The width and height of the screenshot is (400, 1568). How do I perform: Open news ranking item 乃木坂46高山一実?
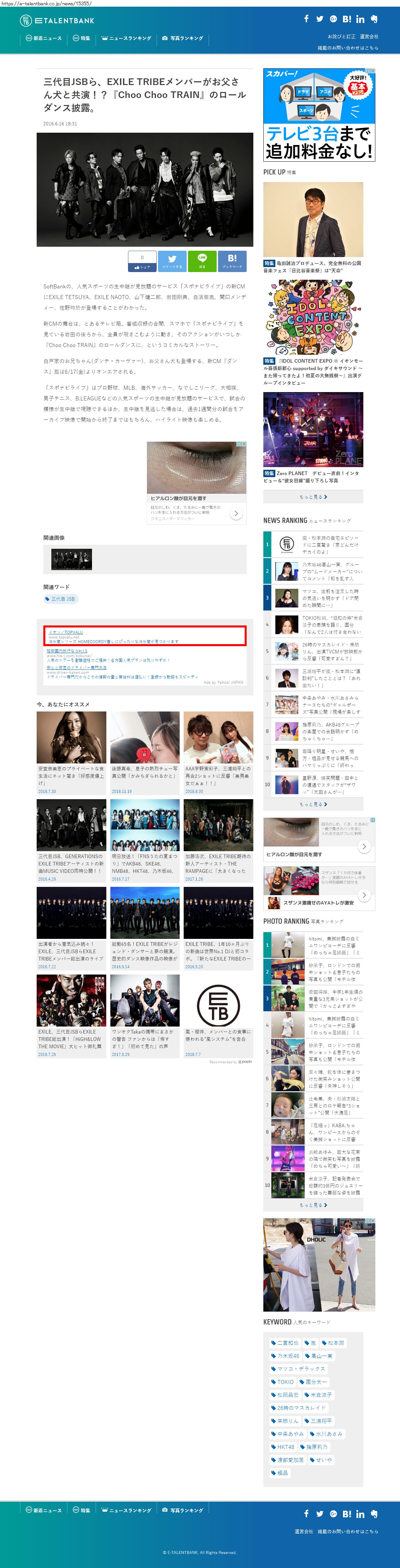(313, 571)
